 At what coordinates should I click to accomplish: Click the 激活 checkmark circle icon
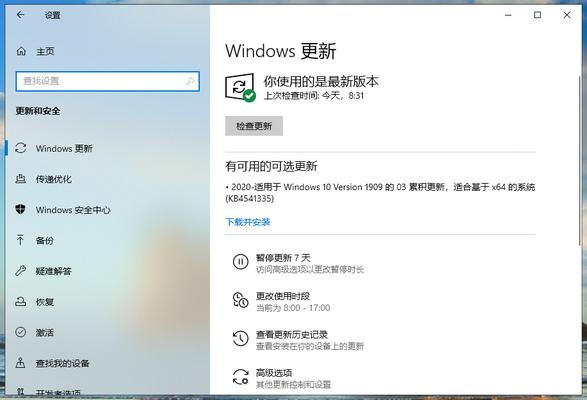click(x=21, y=332)
